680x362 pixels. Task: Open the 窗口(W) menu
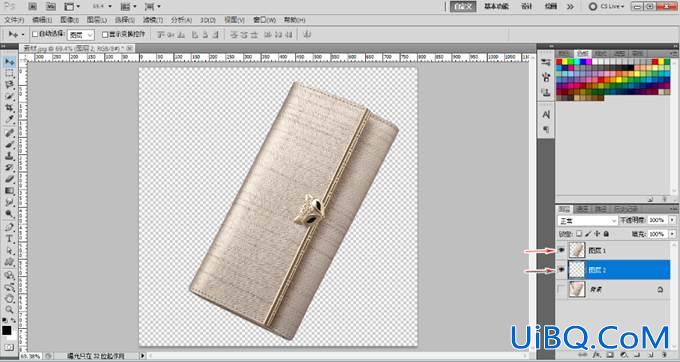point(264,20)
